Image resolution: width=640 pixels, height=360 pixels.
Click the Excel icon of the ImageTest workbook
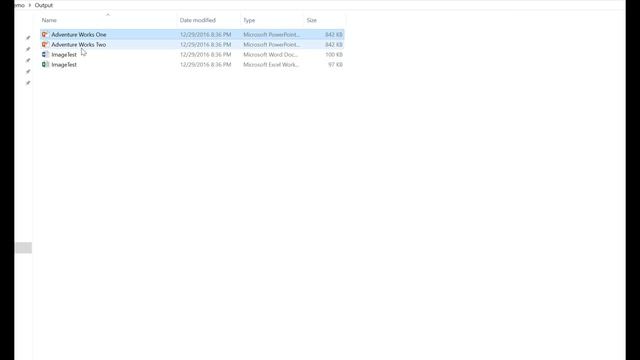point(45,64)
